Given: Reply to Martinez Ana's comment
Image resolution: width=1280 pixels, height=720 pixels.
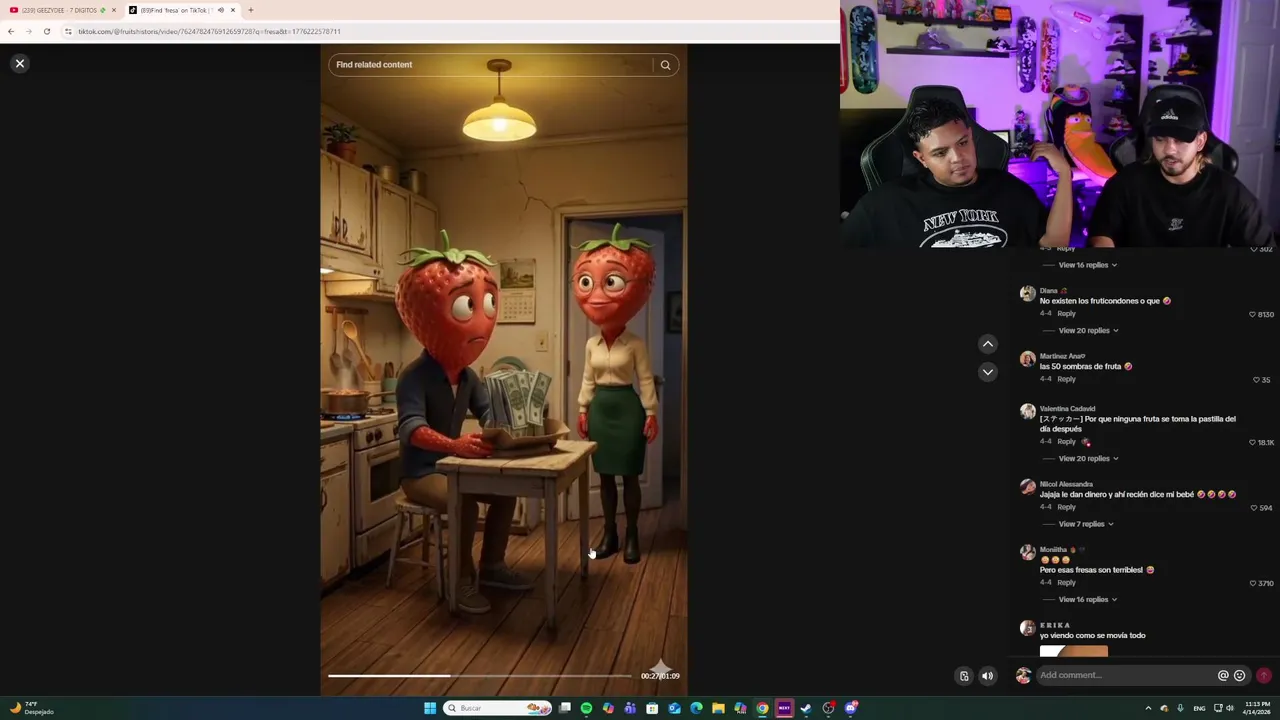Looking at the screenshot, I should 1067,379.
